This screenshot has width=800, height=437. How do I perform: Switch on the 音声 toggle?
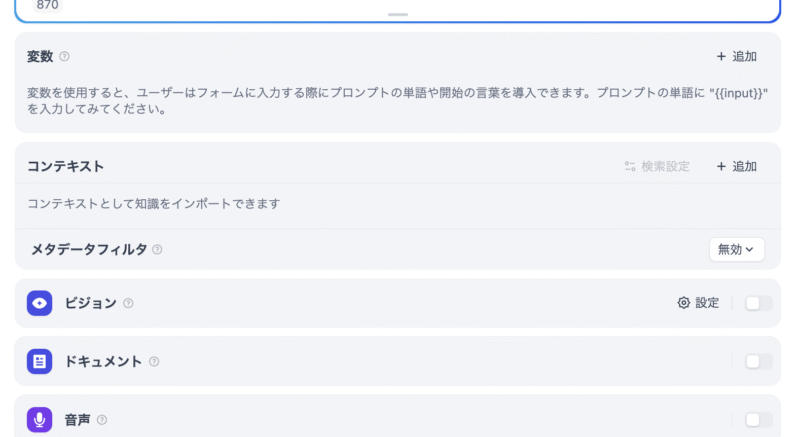point(758,420)
